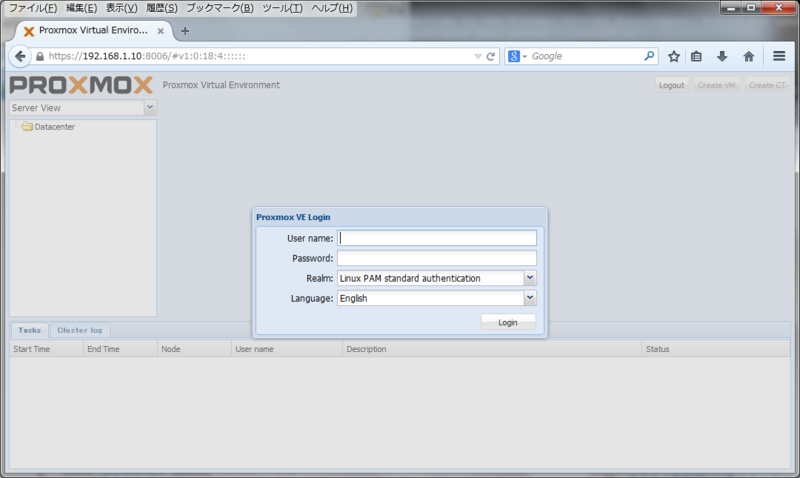Open the 編集(E) menu
This screenshot has width=800, height=478.
pyautogui.click(x=82, y=8)
